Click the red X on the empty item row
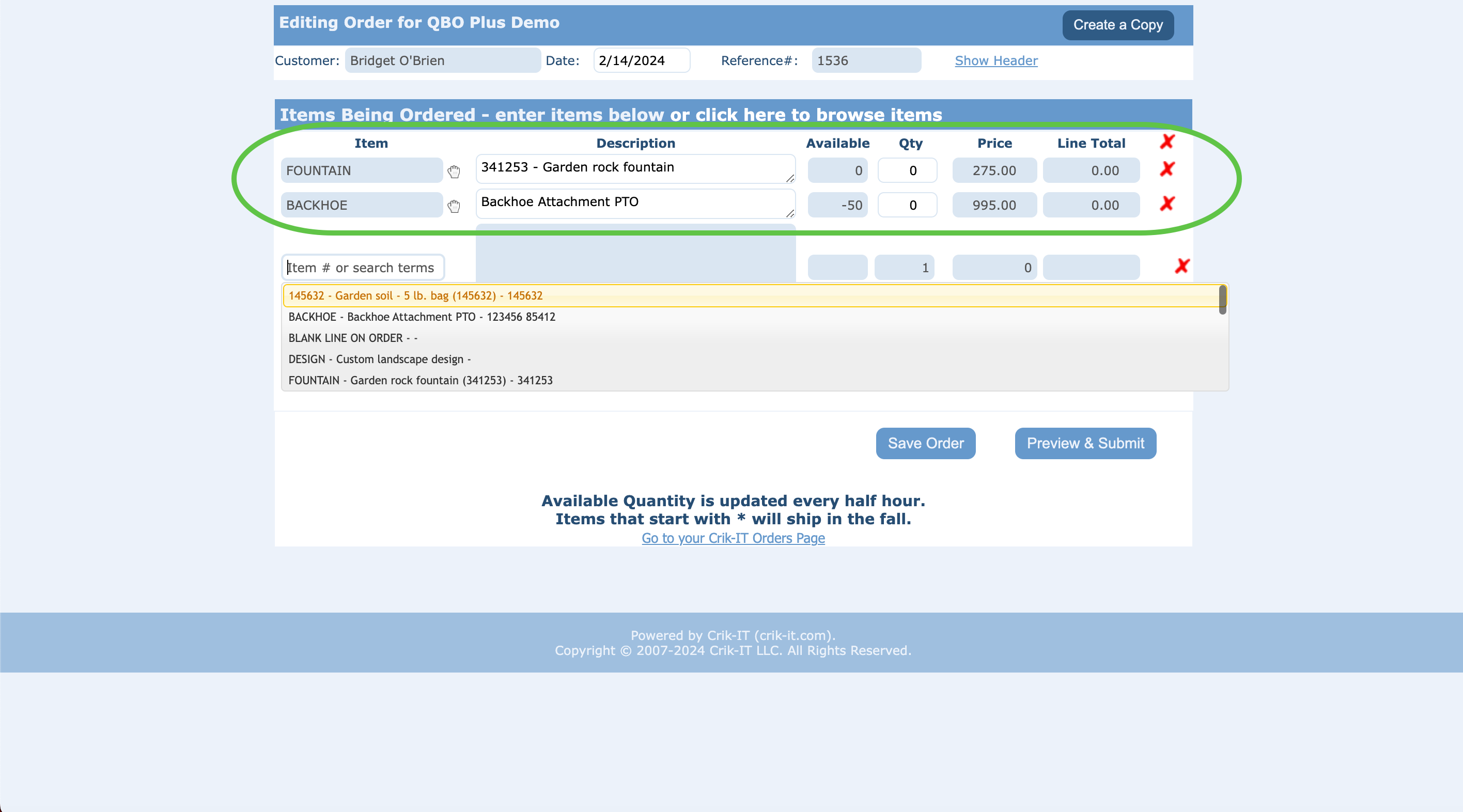The width and height of the screenshot is (1463, 812). [1181, 267]
